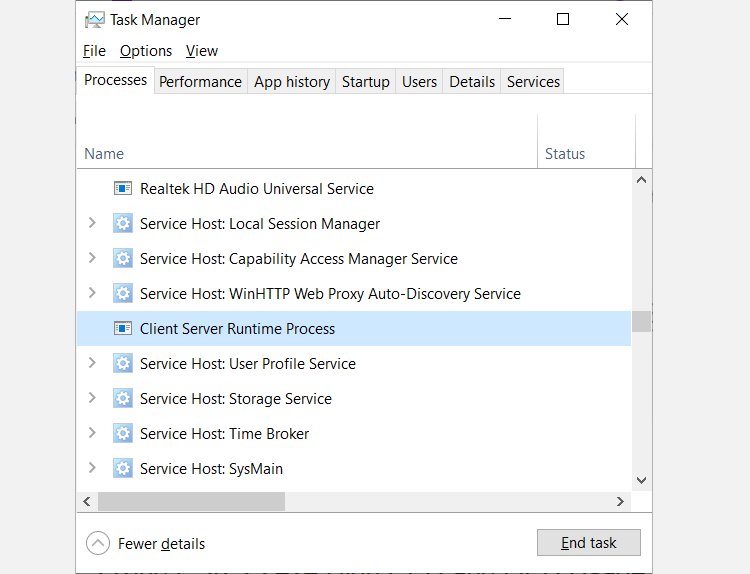The image size is (750, 574).
Task: Click the Realtek HD Audio Universal Service icon
Action: 123,189
